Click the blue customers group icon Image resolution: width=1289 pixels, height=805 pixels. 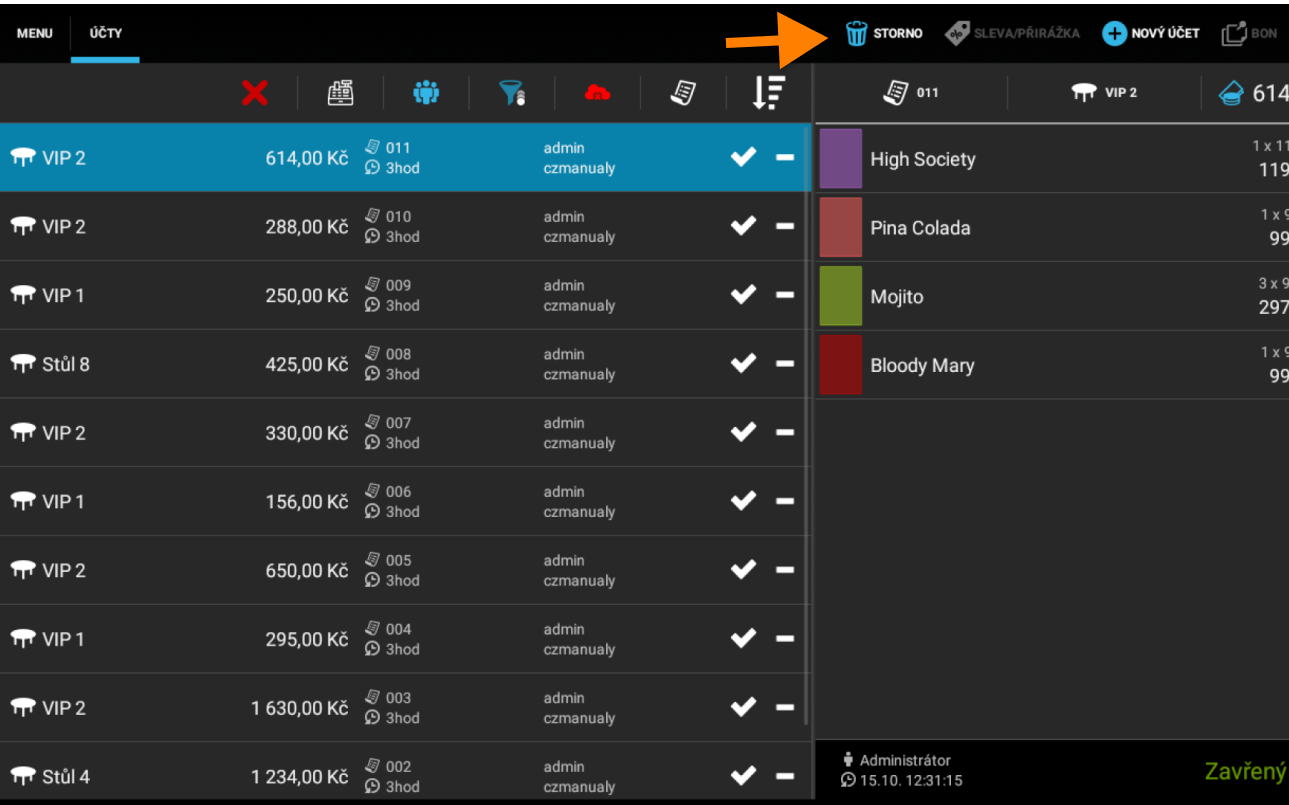click(426, 93)
